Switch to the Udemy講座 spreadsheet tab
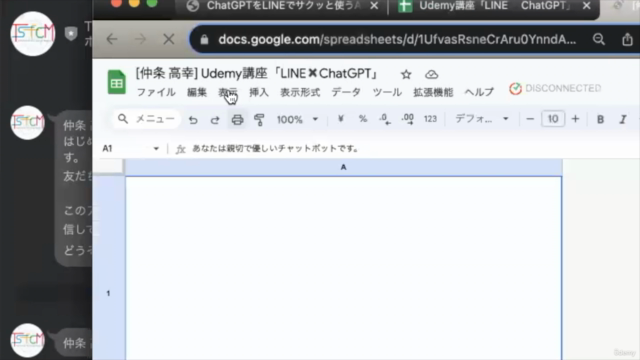 pos(494,6)
